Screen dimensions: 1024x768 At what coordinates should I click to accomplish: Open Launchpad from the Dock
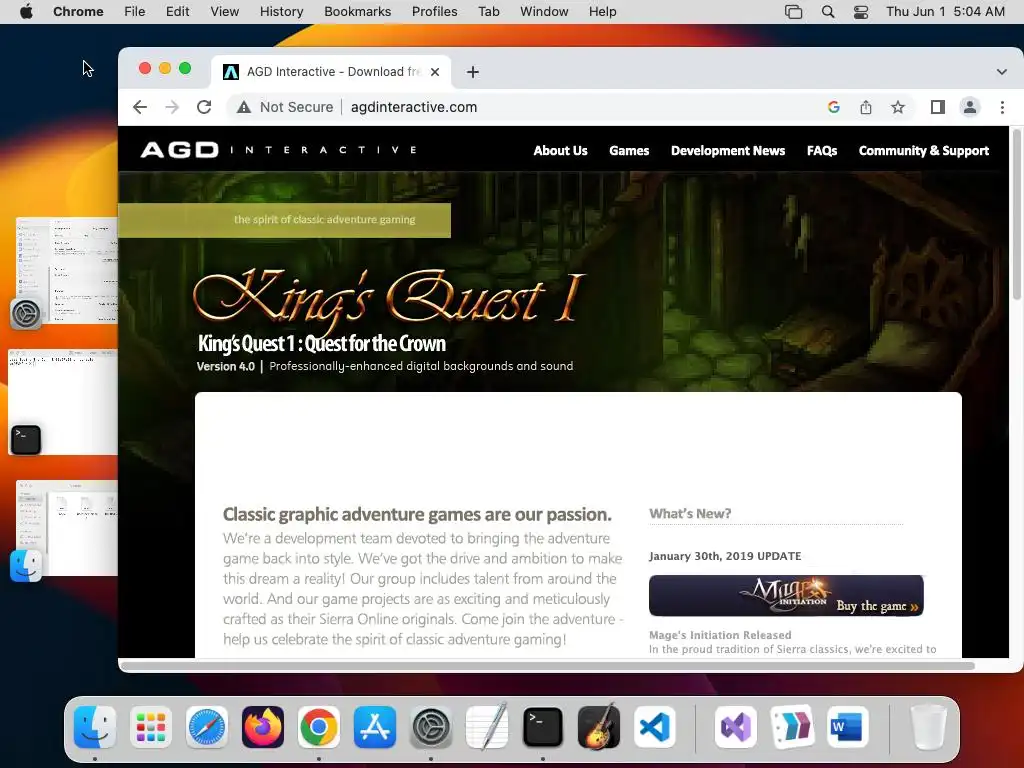pyautogui.click(x=151, y=727)
